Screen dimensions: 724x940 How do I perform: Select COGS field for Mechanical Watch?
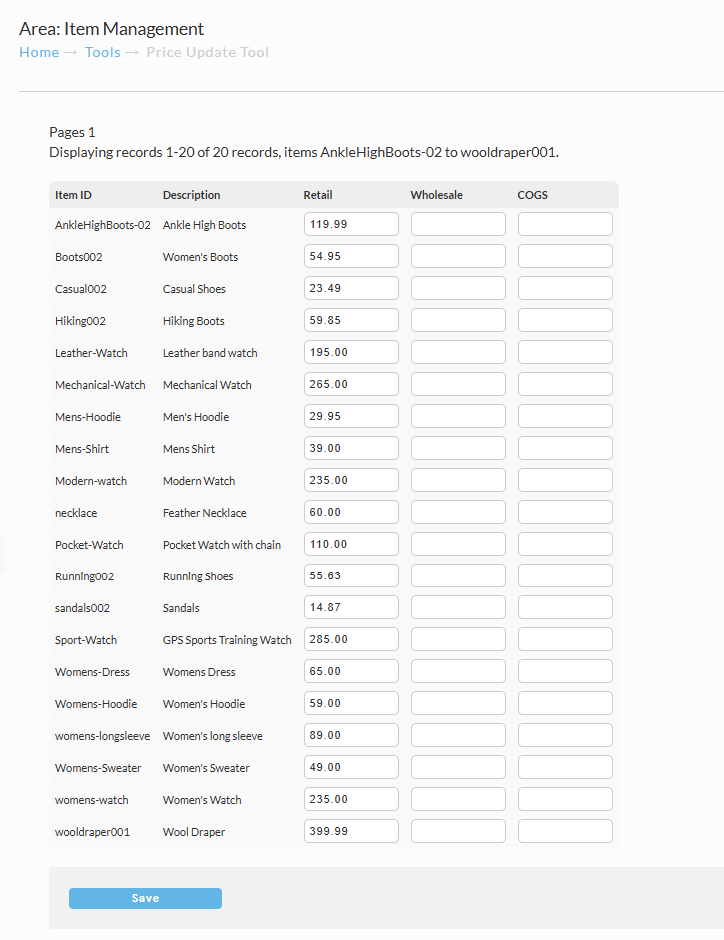pos(565,384)
